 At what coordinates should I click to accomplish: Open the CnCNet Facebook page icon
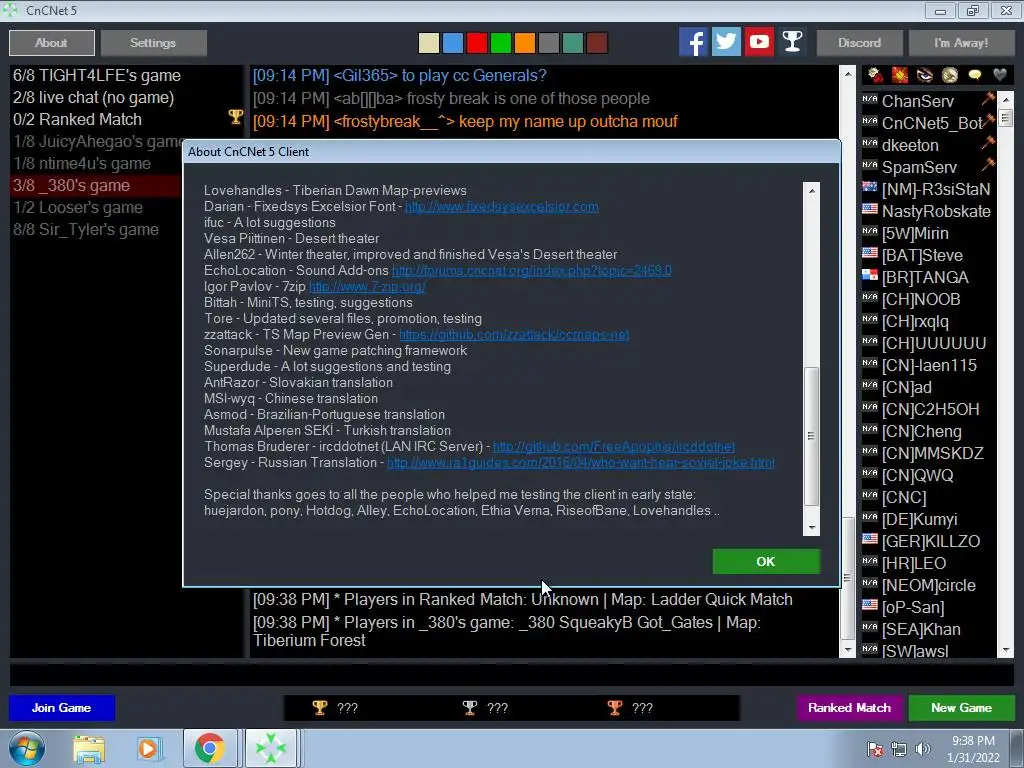(x=693, y=42)
